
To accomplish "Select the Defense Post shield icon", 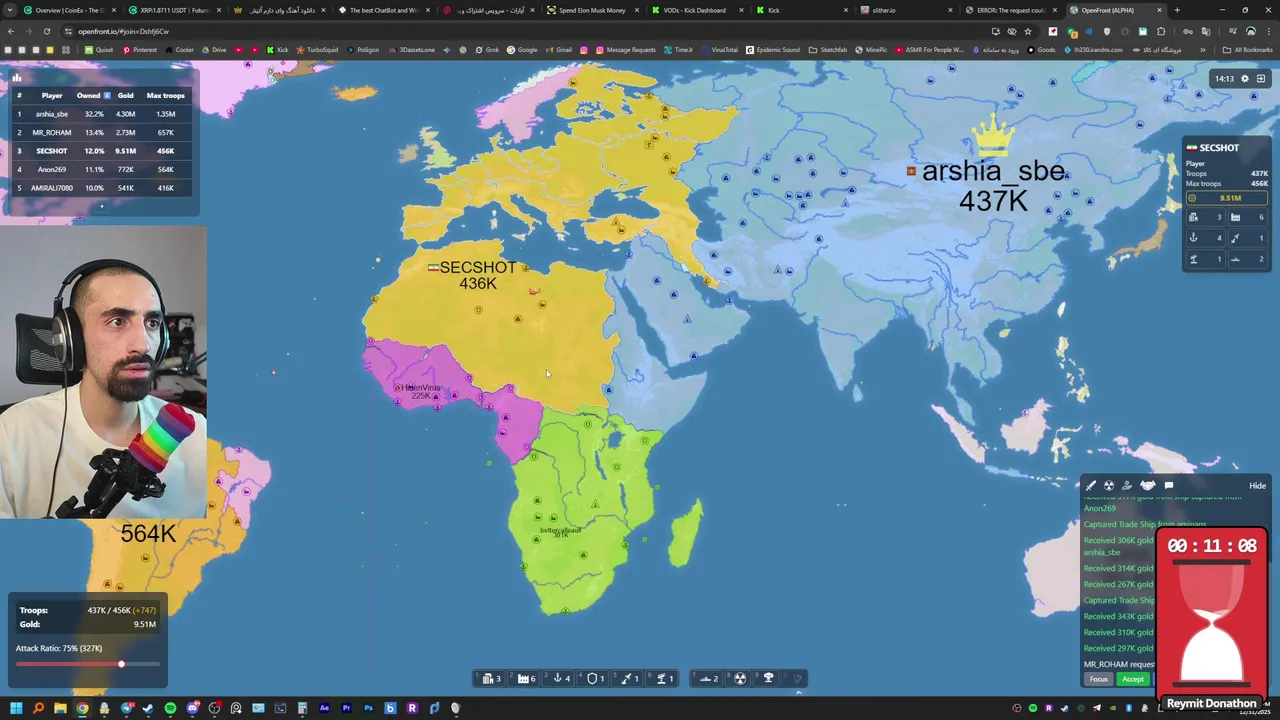I will pyautogui.click(x=592, y=678).
